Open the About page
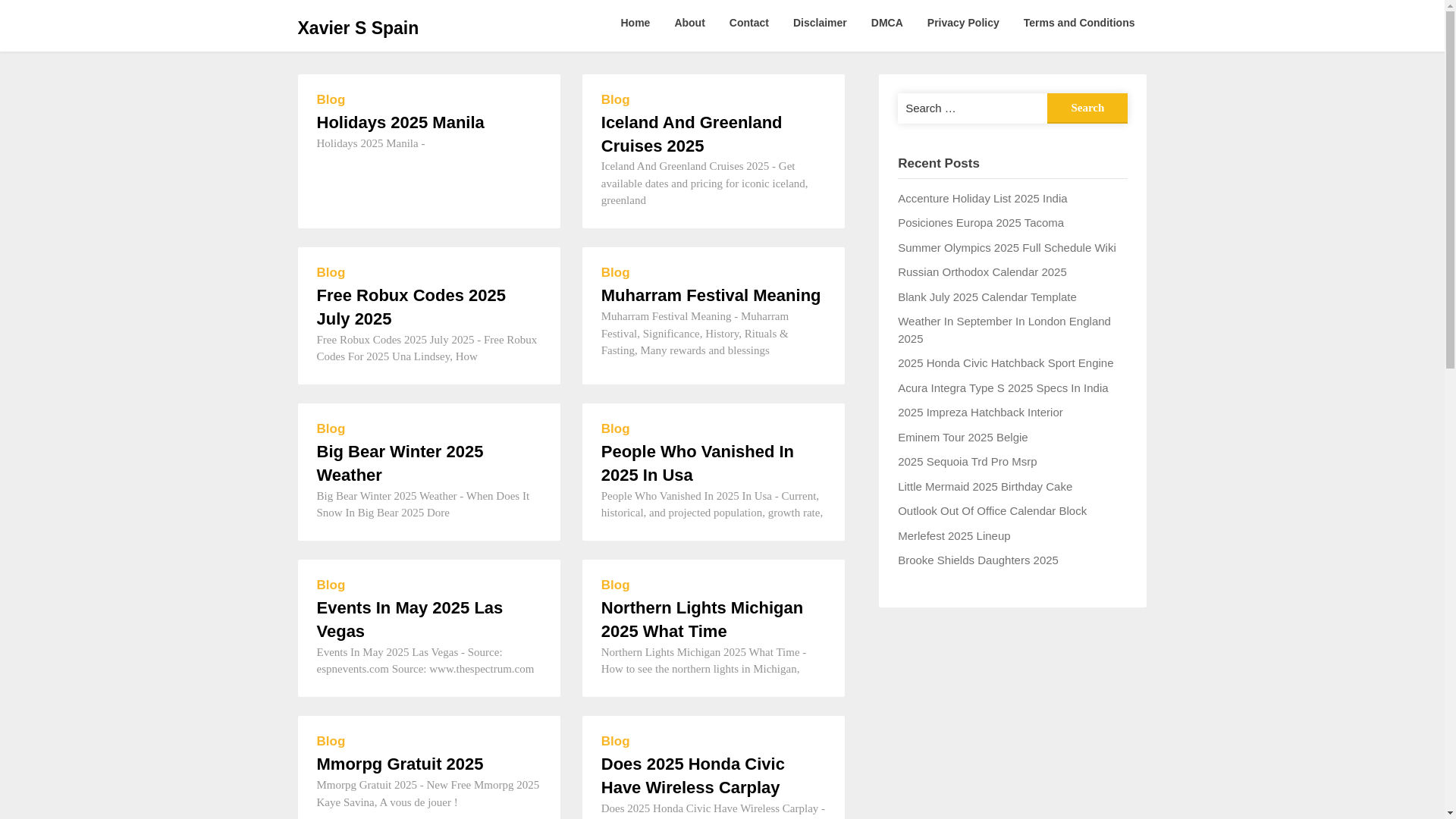1456x819 pixels. [x=689, y=23]
